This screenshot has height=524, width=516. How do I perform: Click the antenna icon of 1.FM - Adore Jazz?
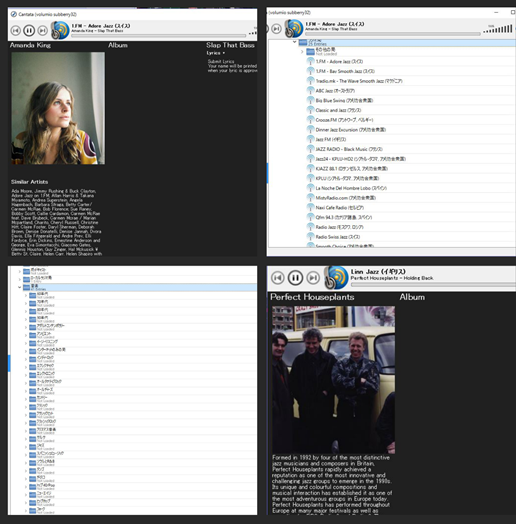pos(310,61)
